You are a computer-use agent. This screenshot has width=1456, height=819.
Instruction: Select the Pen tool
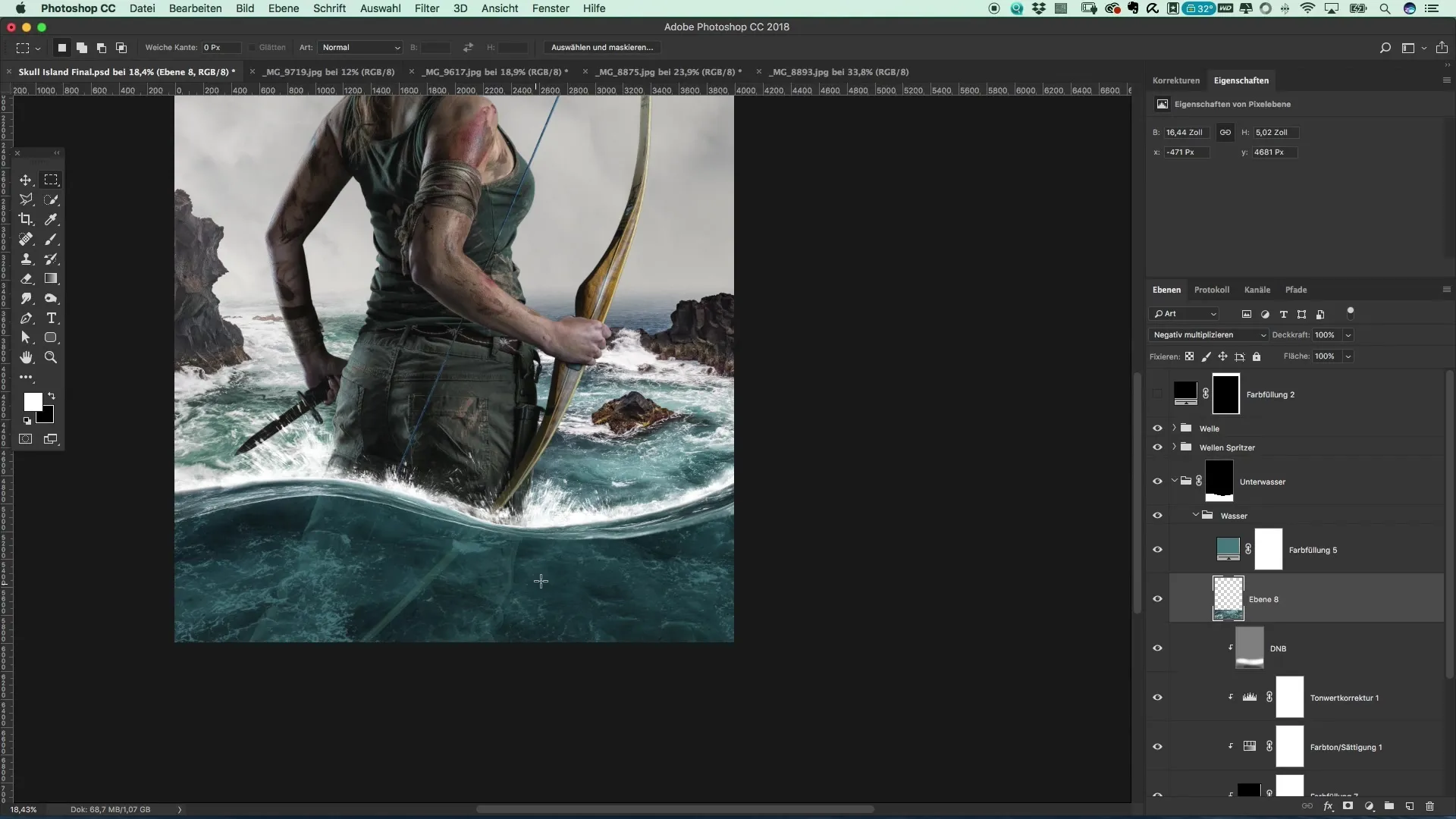point(26,318)
